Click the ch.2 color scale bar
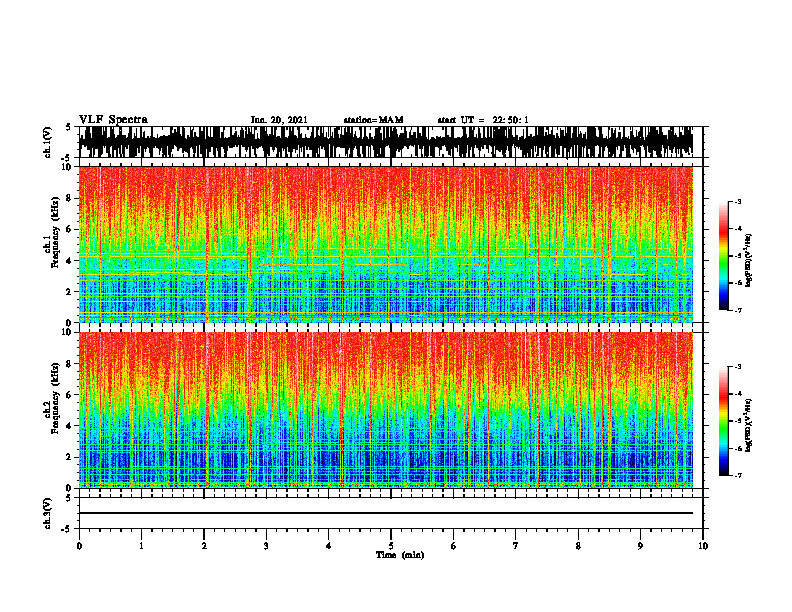The width and height of the screenshot is (792, 612). pyautogui.click(x=723, y=421)
